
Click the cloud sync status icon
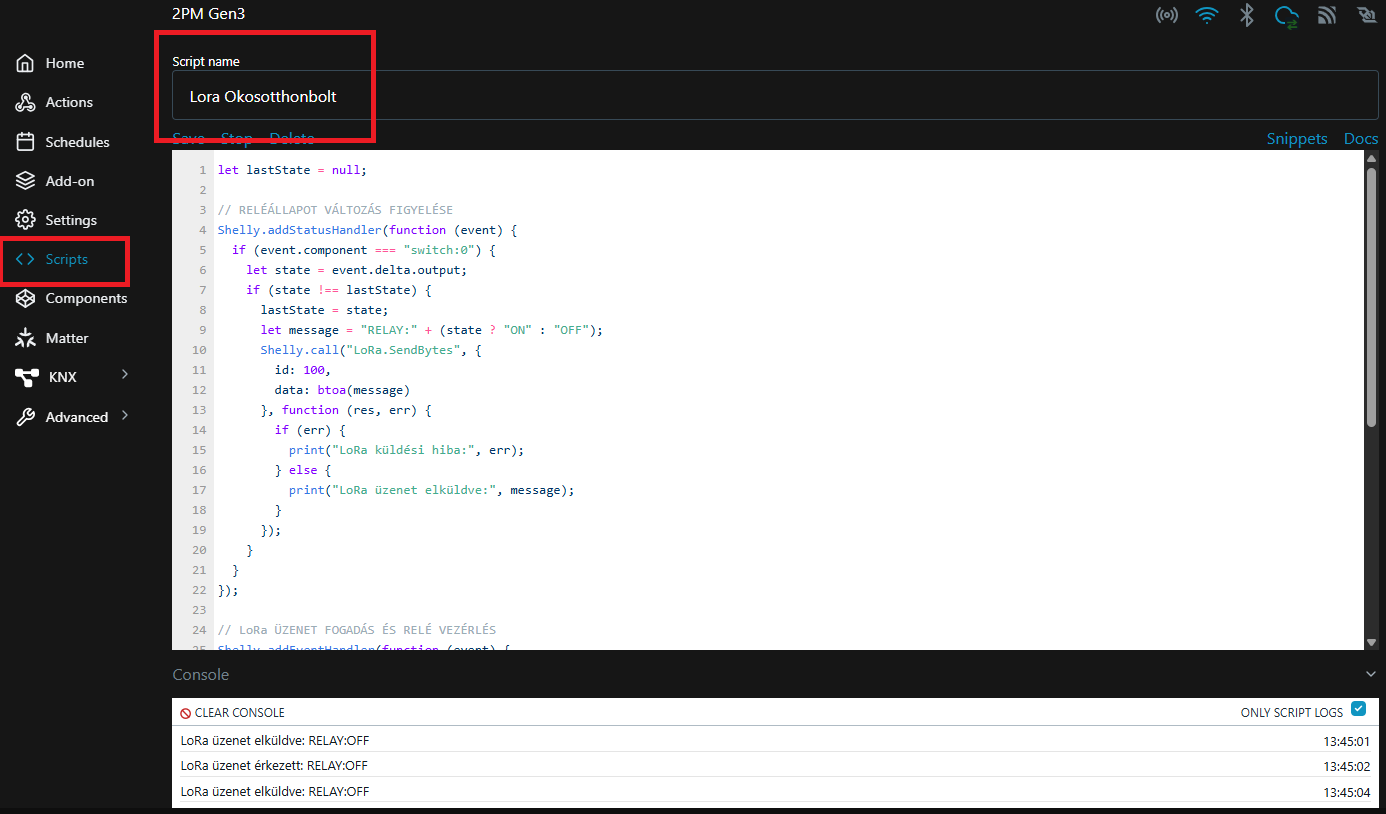[x=1287, y=15]
